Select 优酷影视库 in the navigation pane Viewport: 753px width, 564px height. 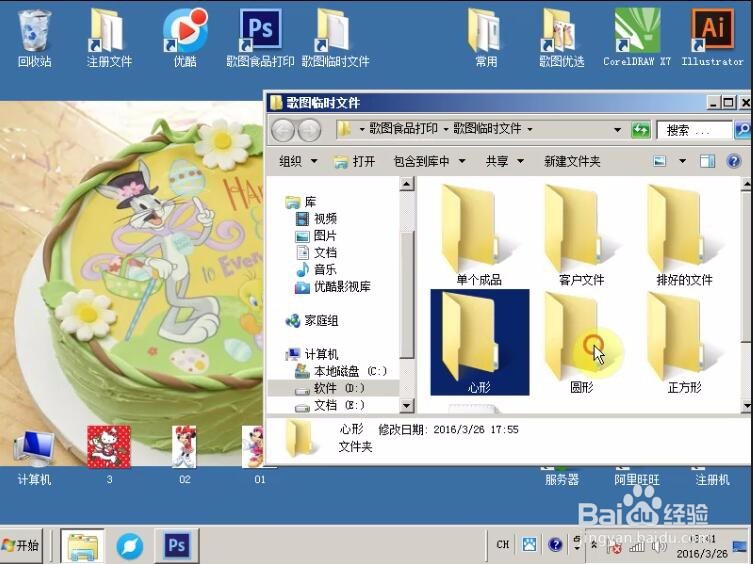[333, 287]
